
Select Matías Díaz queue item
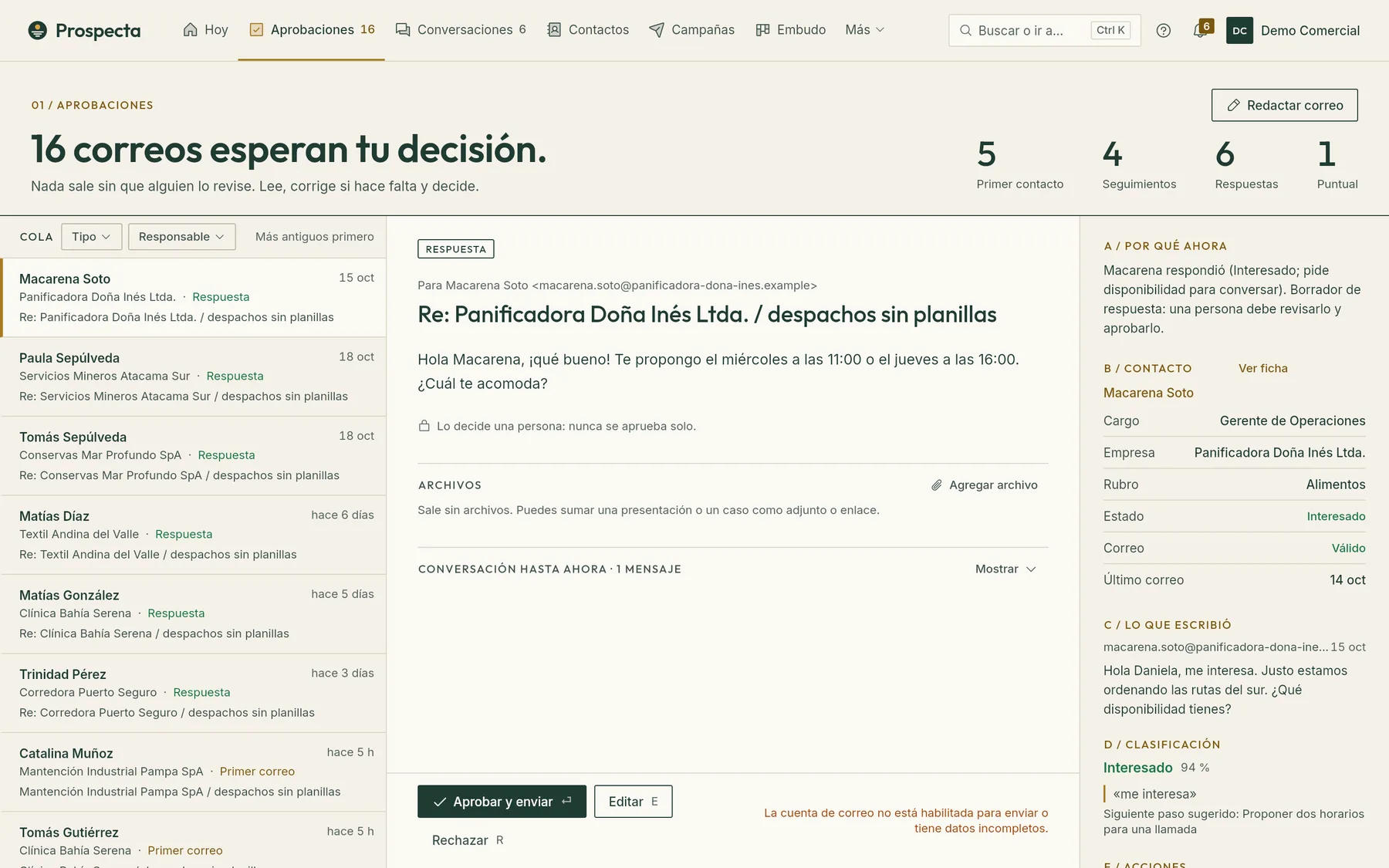[194, 535]
